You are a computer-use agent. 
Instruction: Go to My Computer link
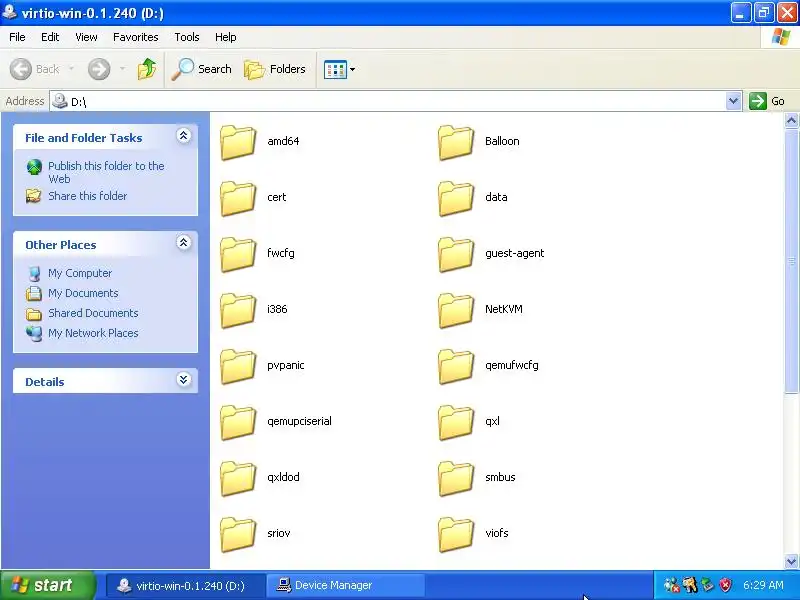click(x=80, y=273)
